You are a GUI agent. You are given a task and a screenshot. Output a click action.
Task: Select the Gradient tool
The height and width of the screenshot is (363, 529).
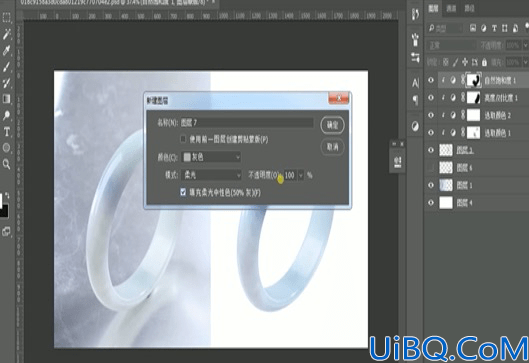(x=6, y=99)
